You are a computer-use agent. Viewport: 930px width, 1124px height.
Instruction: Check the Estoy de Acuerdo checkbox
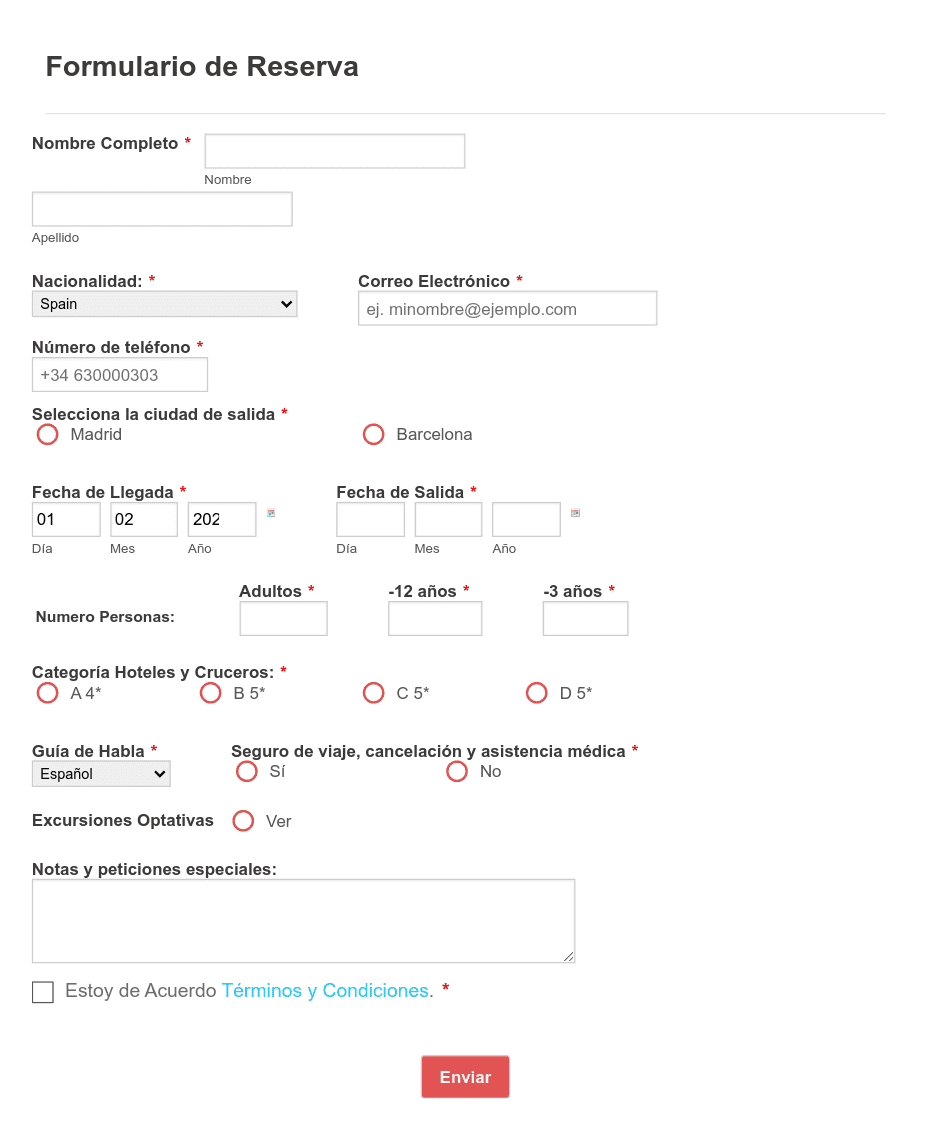click(x=42, y=992)
